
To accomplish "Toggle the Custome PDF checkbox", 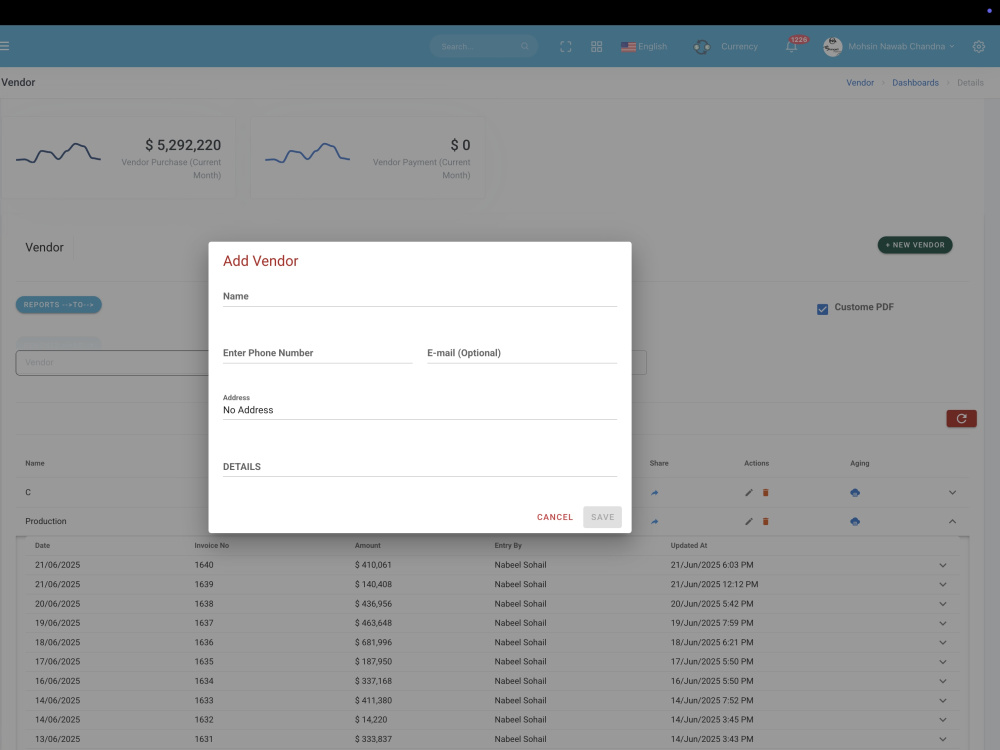I will pyautogui.click(x=822, y=309).
